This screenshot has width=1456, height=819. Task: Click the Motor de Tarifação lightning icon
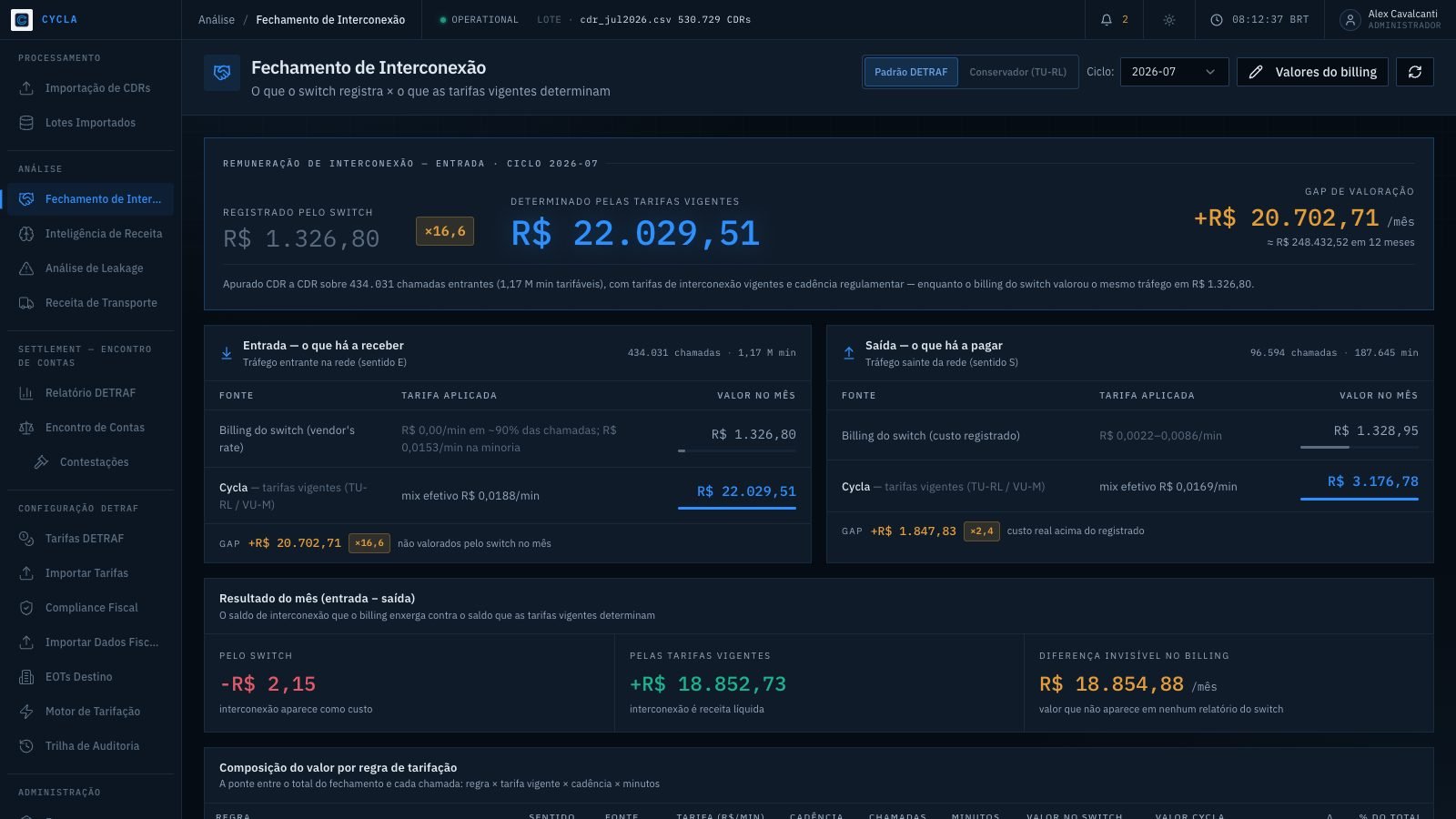(26, 712)
